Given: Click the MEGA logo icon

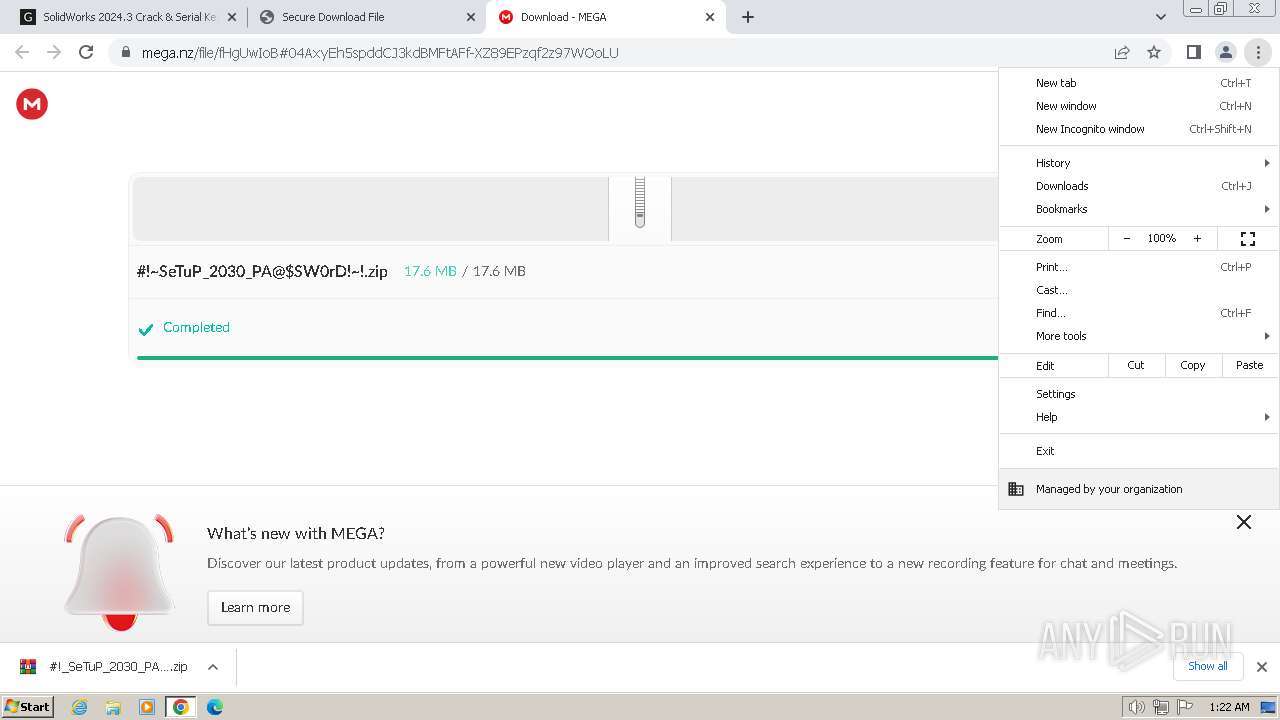Looking at the screenshot, I should pyautogui.click(x=32, y=104).
